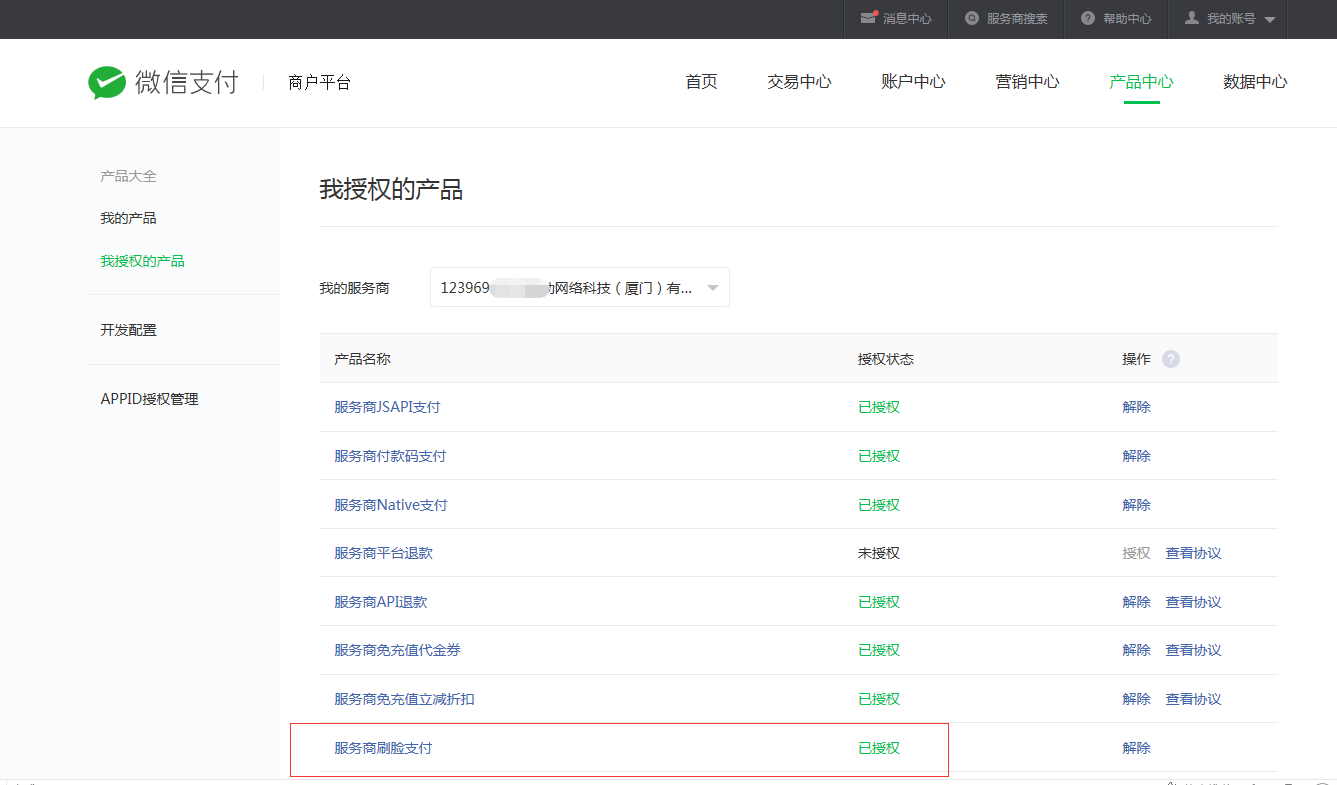Open the 消息中心 envelope icon
Screen dimensions: 1337x785
[868, 18]
